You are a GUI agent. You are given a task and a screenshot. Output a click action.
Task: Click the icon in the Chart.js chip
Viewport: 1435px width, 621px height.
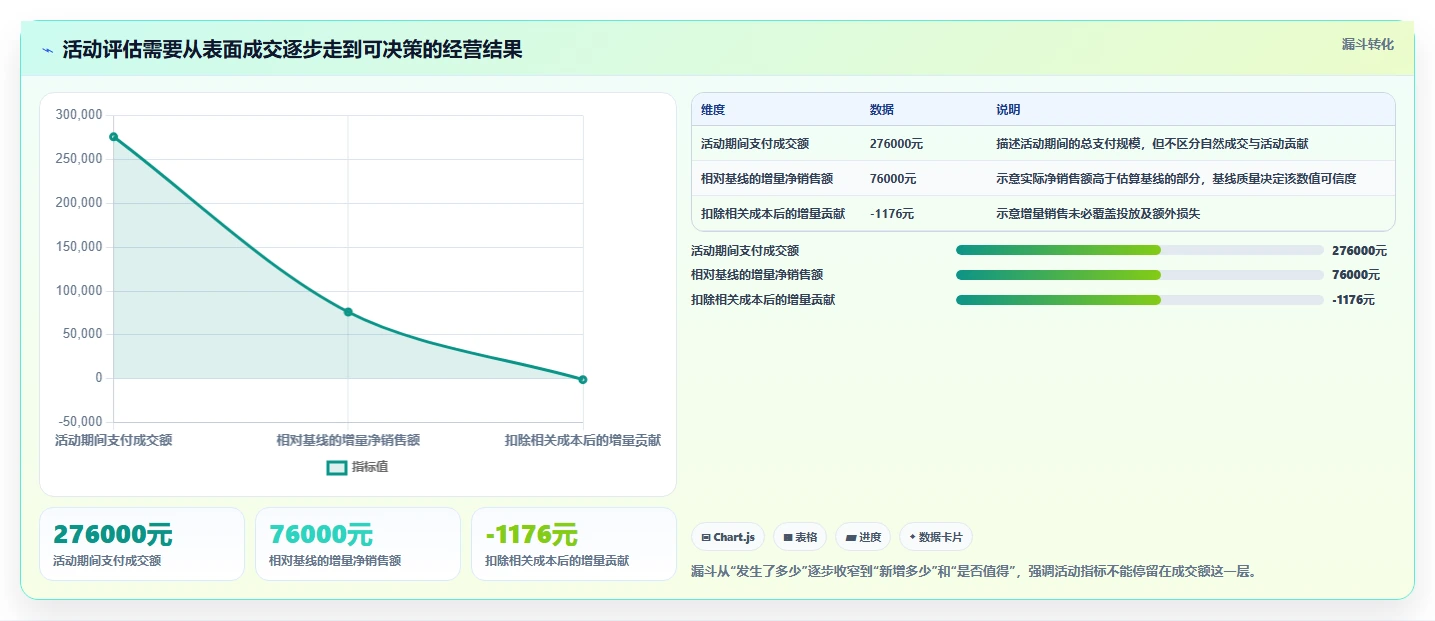[x=706, y=538]
